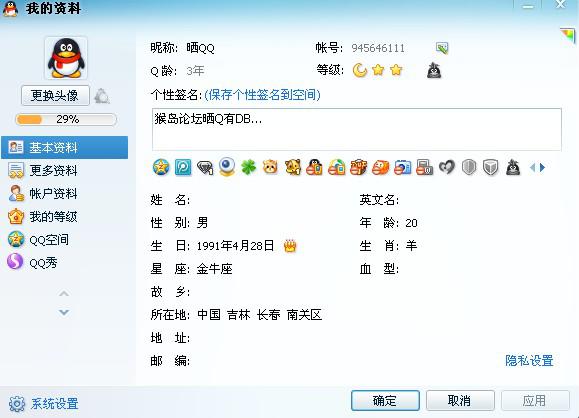Click the bell icon beside 更换头像
Screen dimensions: 579x418
click(102, 96)
